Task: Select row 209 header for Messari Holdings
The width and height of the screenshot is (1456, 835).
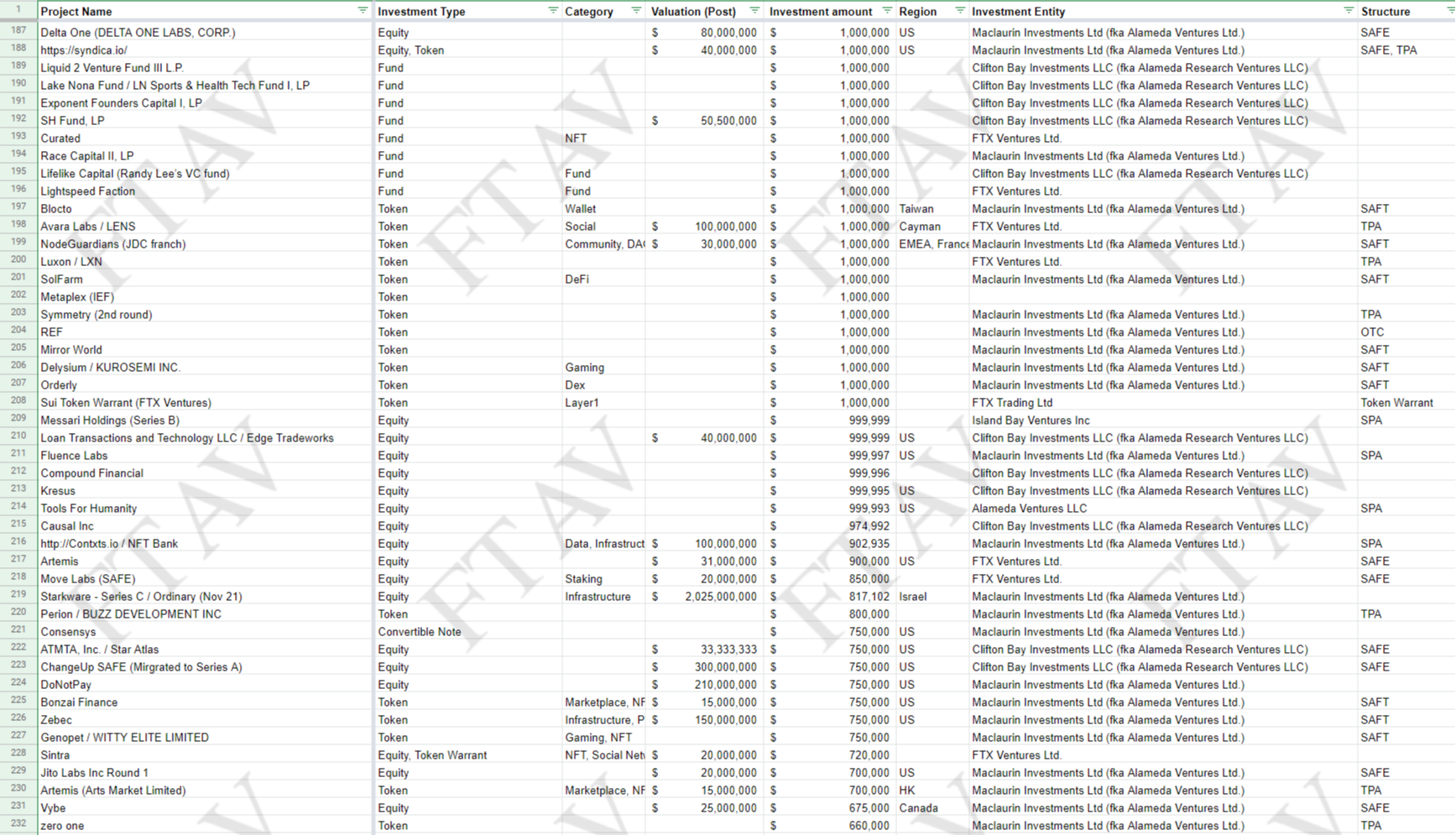Action: [x=18, y=419]
